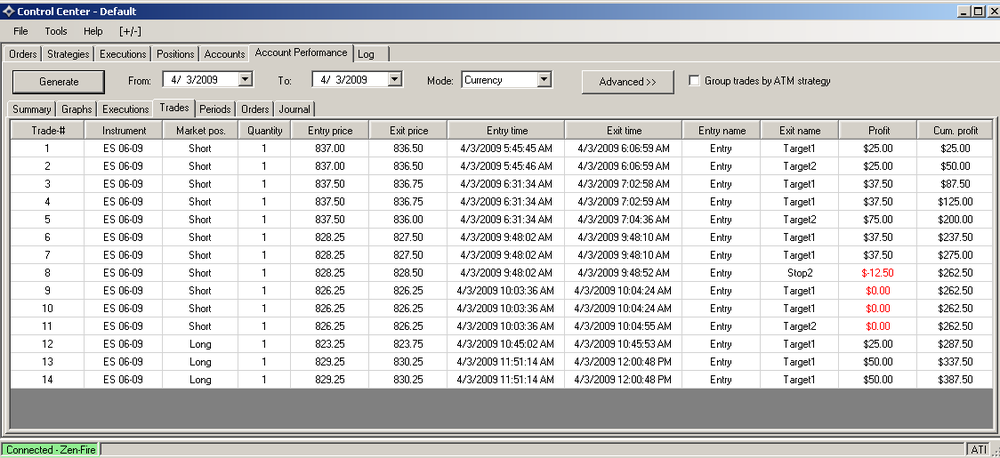1000x458 pixels.
Task: Select the Account Performance tab
Action: click(x=301, y=52)
